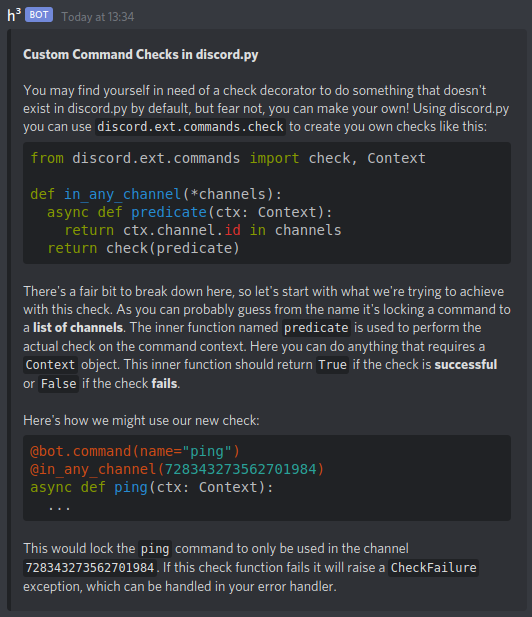Click the return check(predicate) code line
Image resolution: width=532 pixels, height=617 pixels.
click(x=143, y=248)
